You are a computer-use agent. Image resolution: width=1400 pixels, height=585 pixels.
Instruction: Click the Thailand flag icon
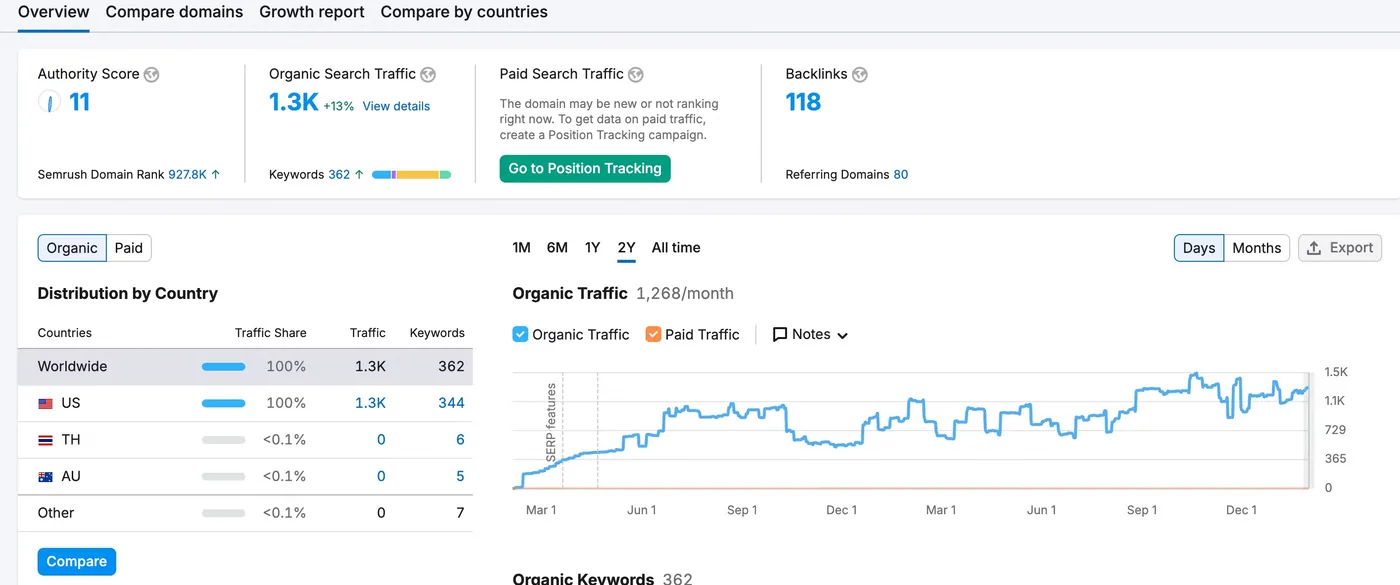point(45,440)
